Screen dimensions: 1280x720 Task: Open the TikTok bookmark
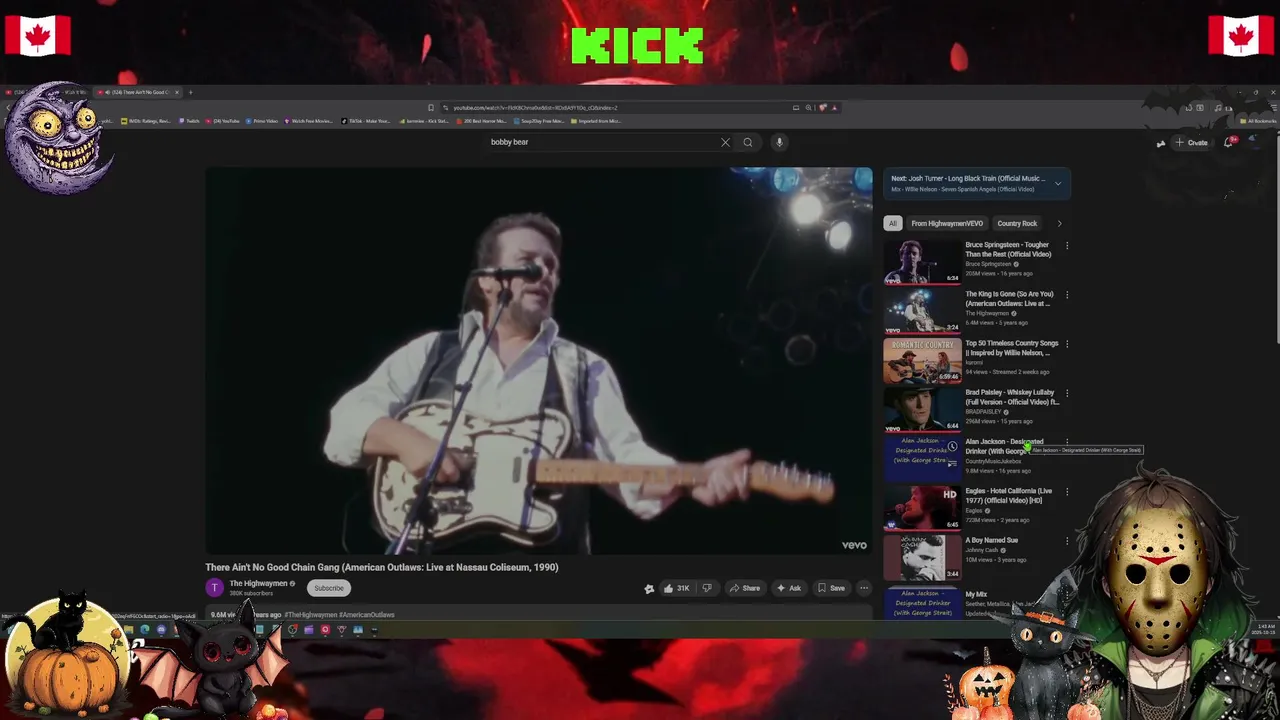[366, 121]
